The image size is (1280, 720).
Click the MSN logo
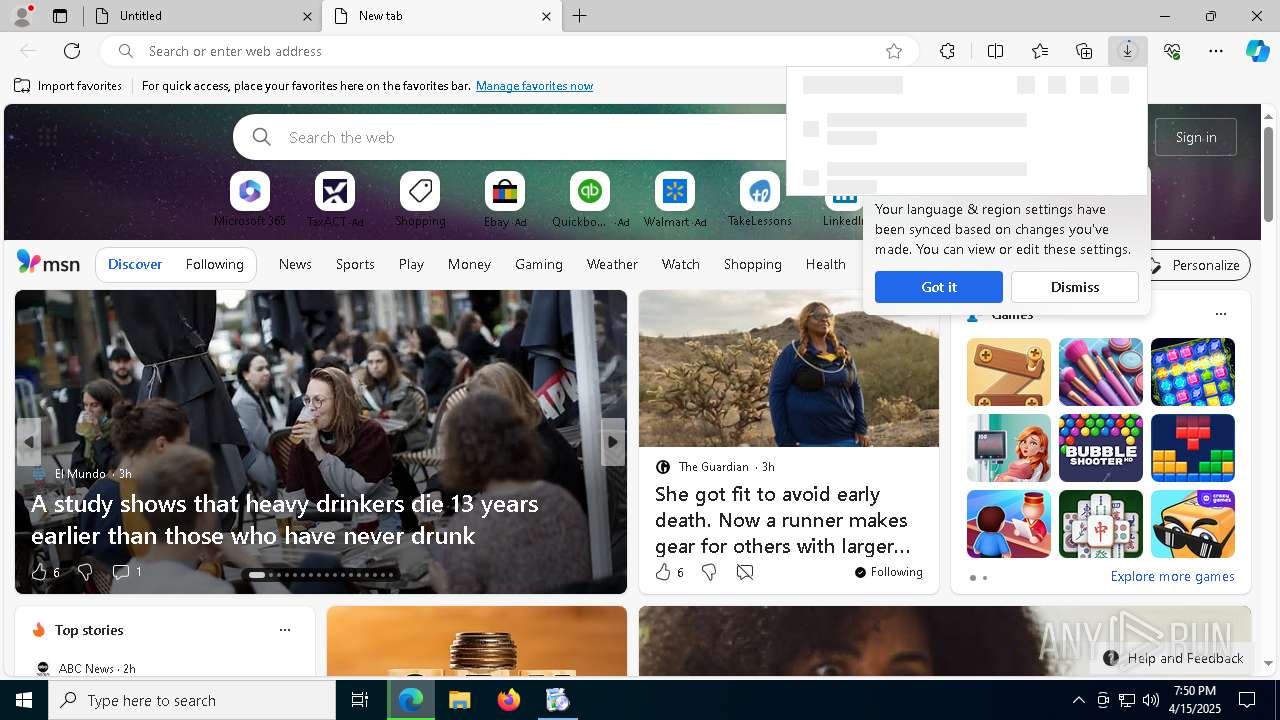point(48,263)
